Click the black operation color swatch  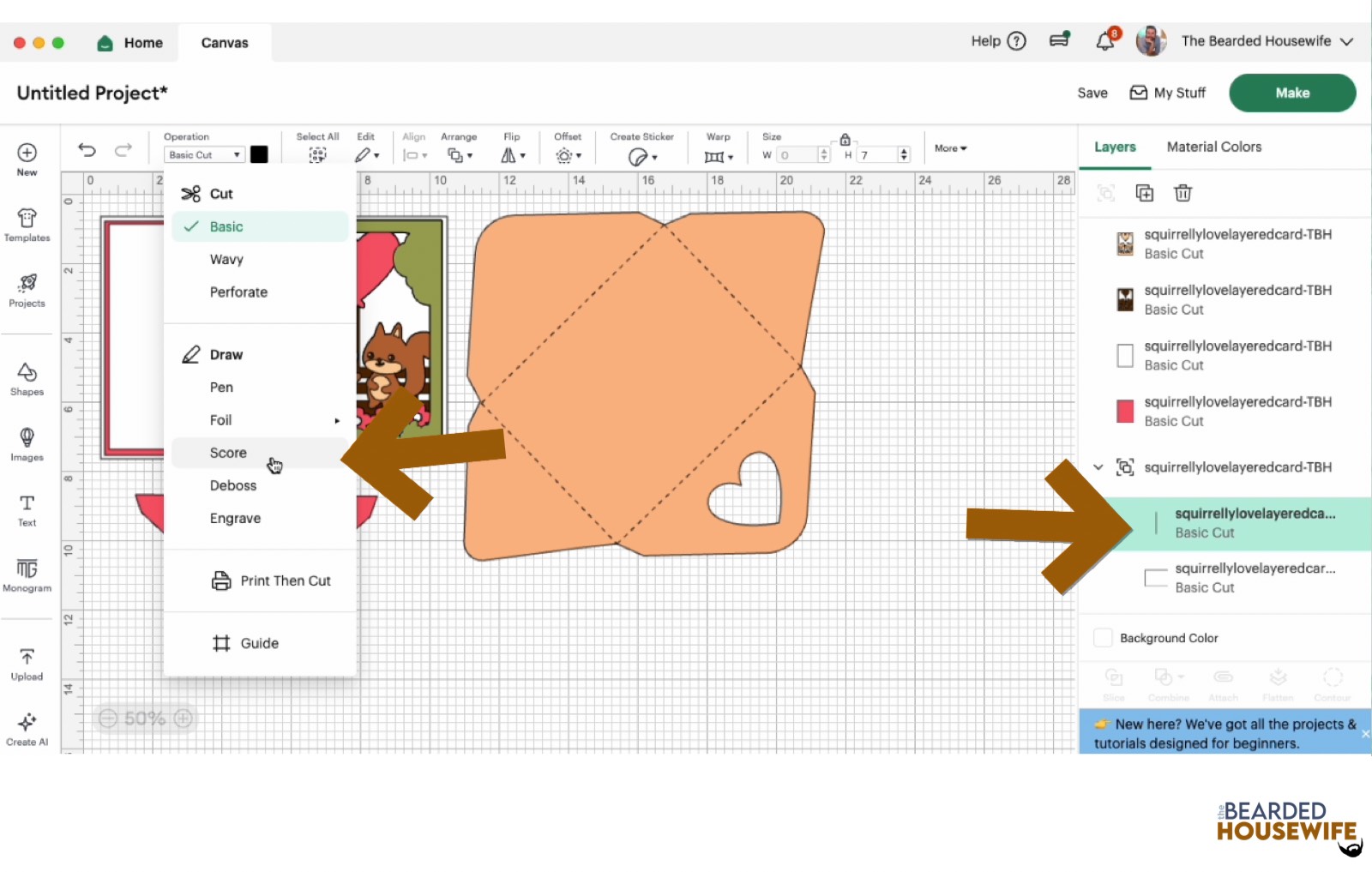click(259, 154)
